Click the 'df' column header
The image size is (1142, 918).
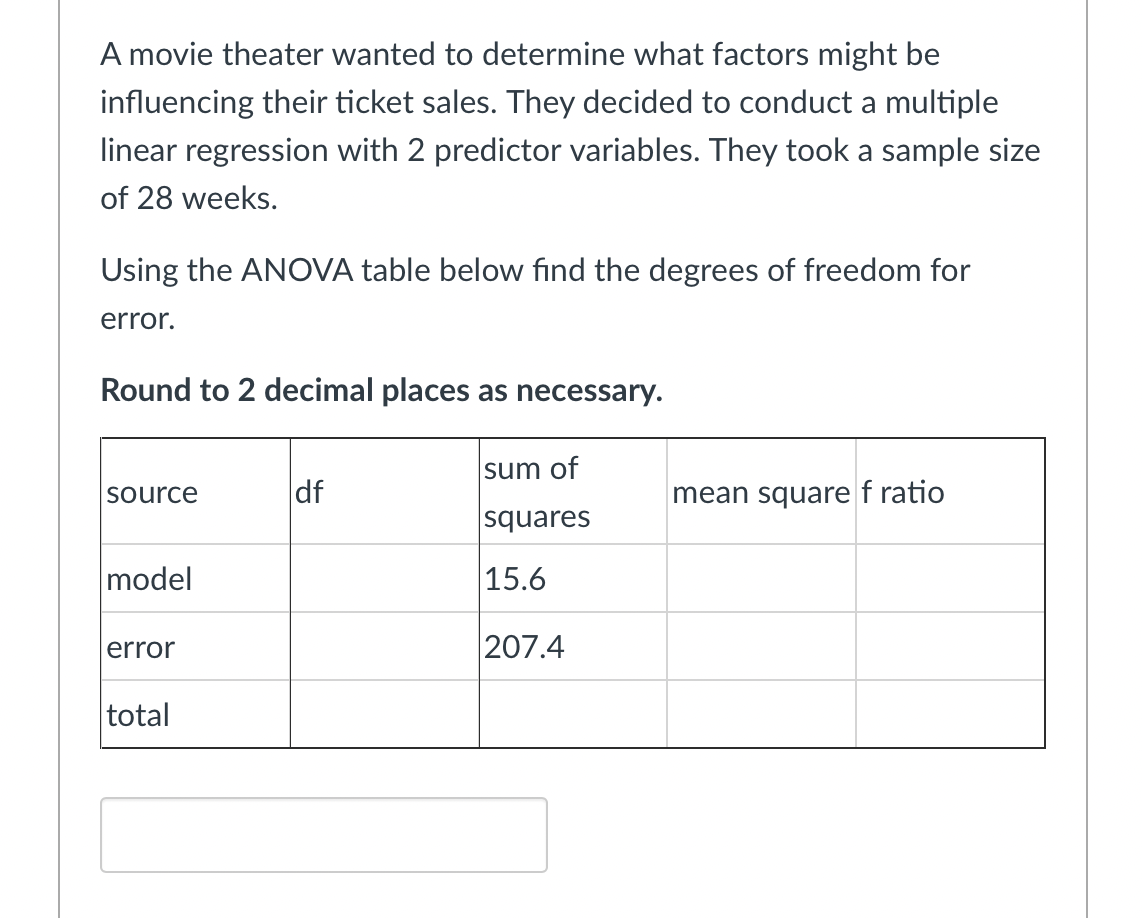click(x=308, y=492)
